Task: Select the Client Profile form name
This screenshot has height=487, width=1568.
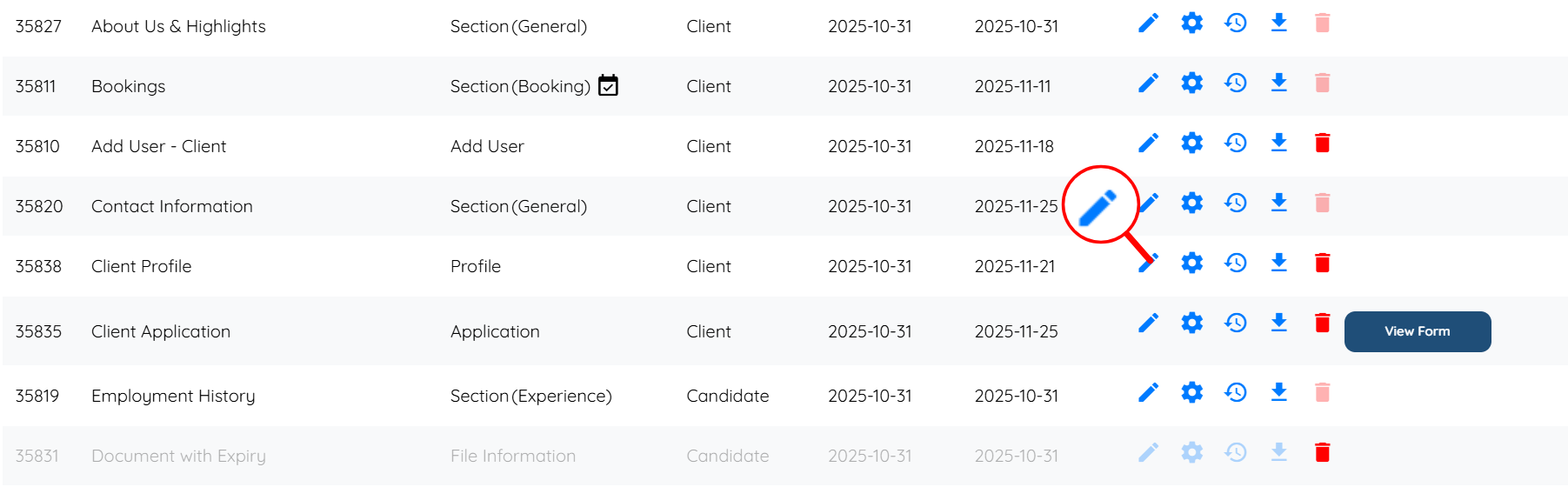Action: (141, 266)
